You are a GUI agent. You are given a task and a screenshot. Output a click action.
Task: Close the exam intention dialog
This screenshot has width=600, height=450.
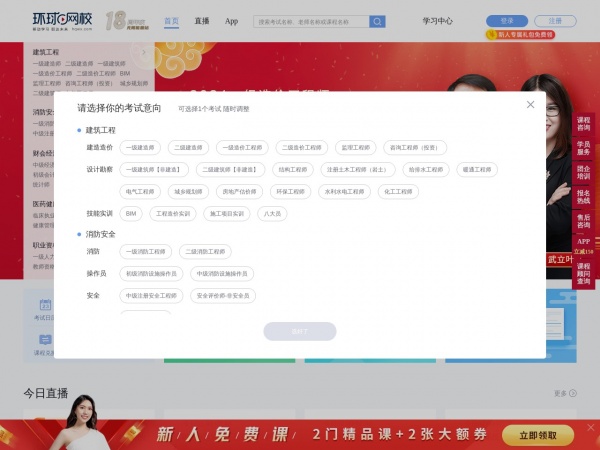pos(530,105)
